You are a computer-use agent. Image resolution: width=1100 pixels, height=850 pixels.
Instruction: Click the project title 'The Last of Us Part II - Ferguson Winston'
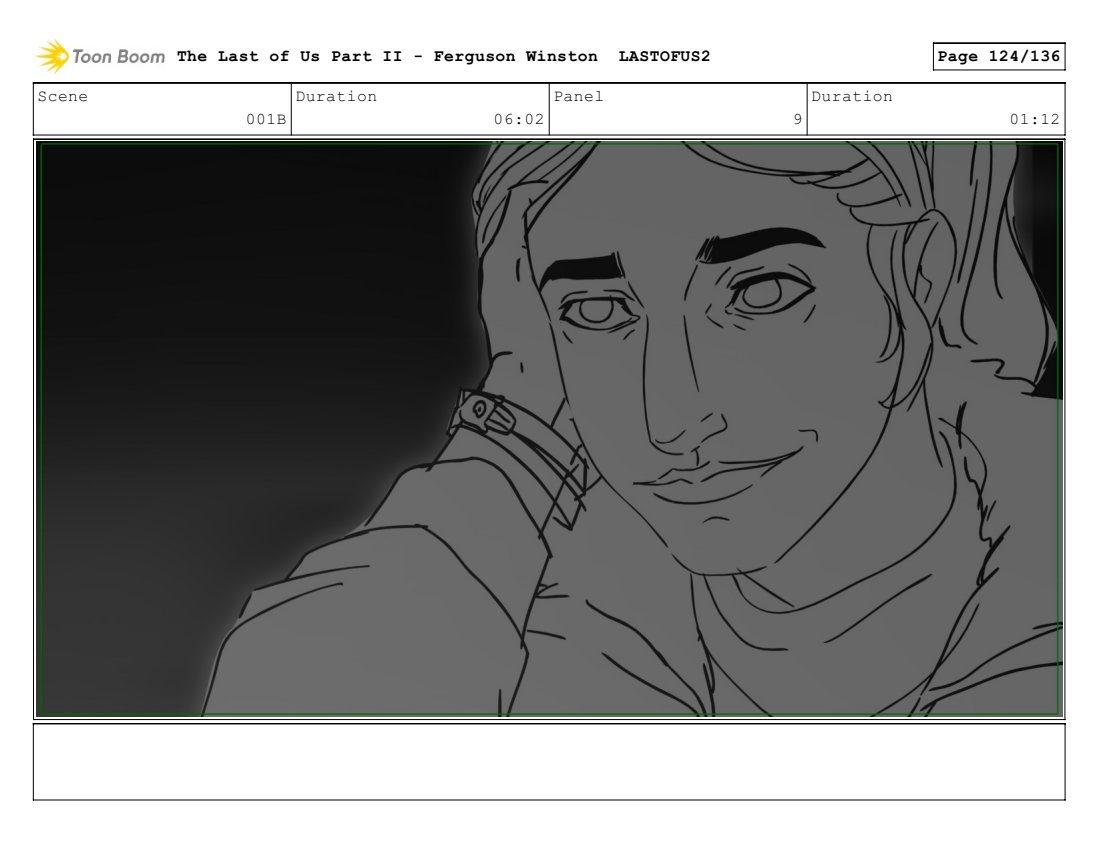coord(387,56)
